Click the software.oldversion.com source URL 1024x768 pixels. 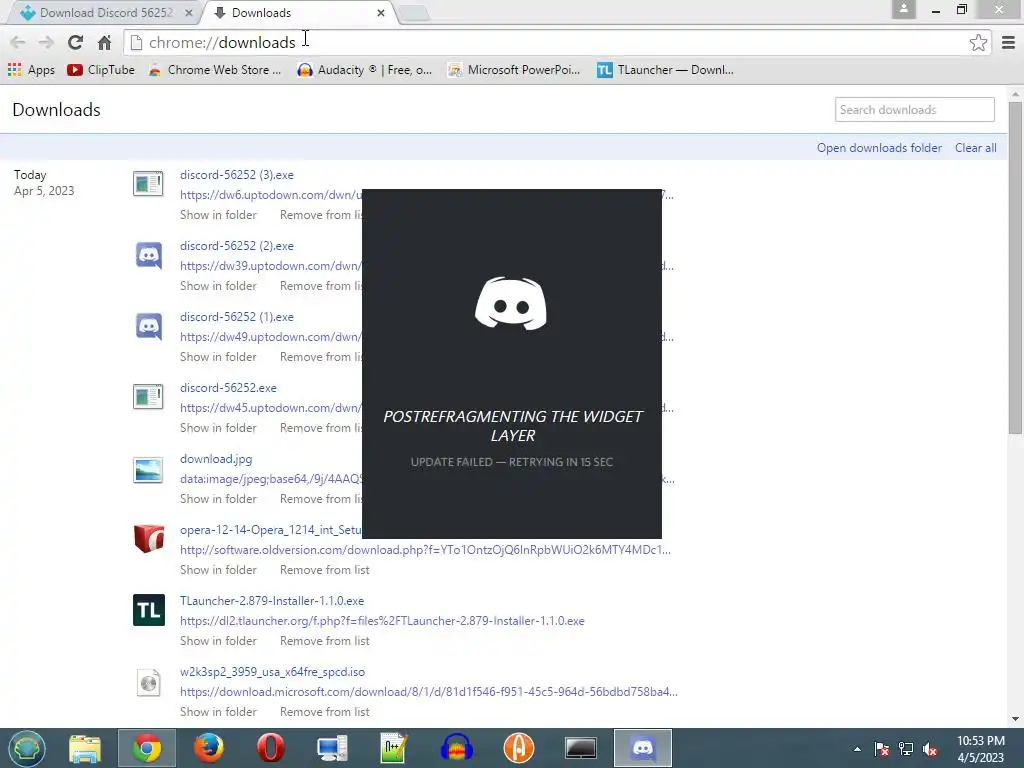[425, 550]
